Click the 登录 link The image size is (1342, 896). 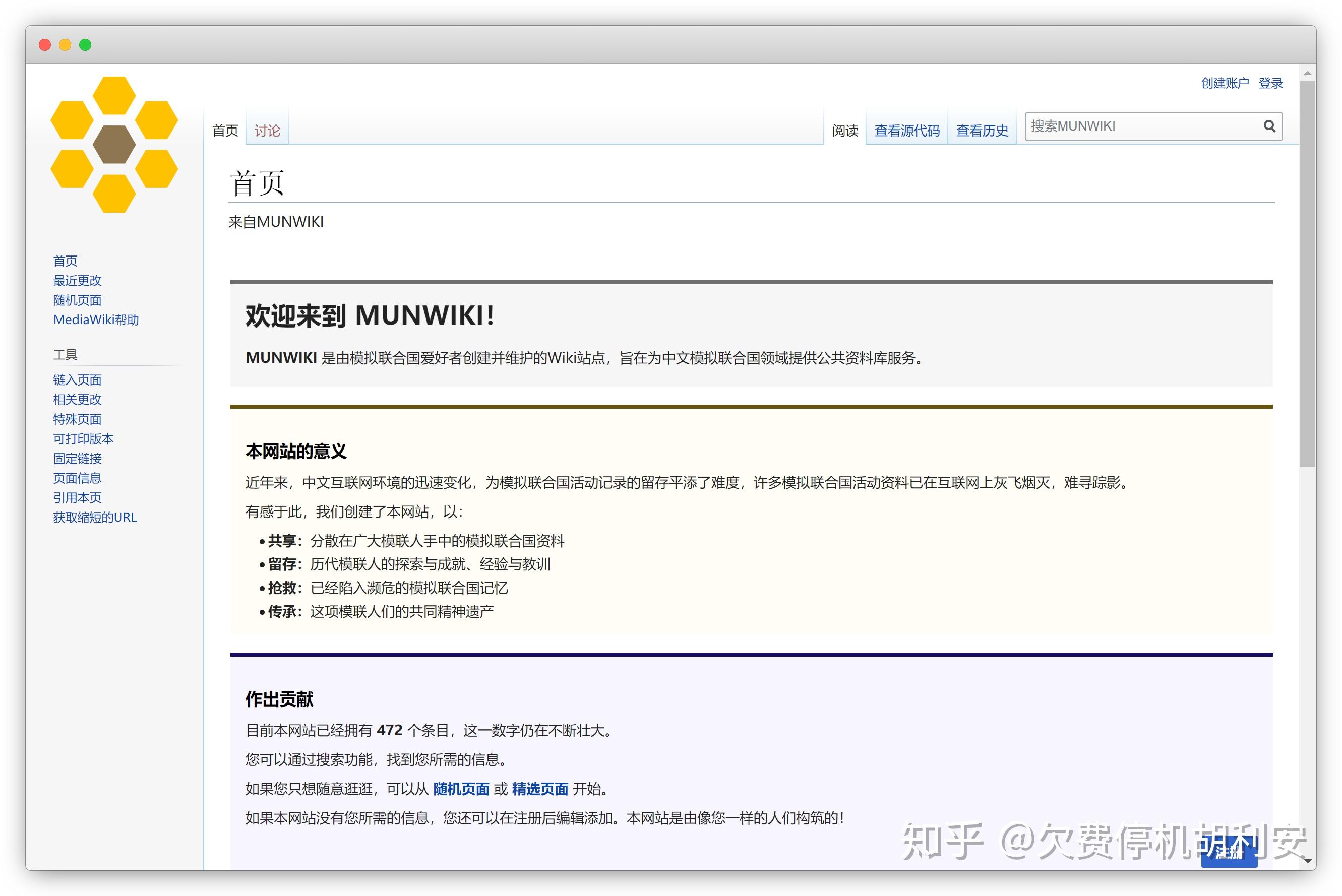(x=1270, y=84)
